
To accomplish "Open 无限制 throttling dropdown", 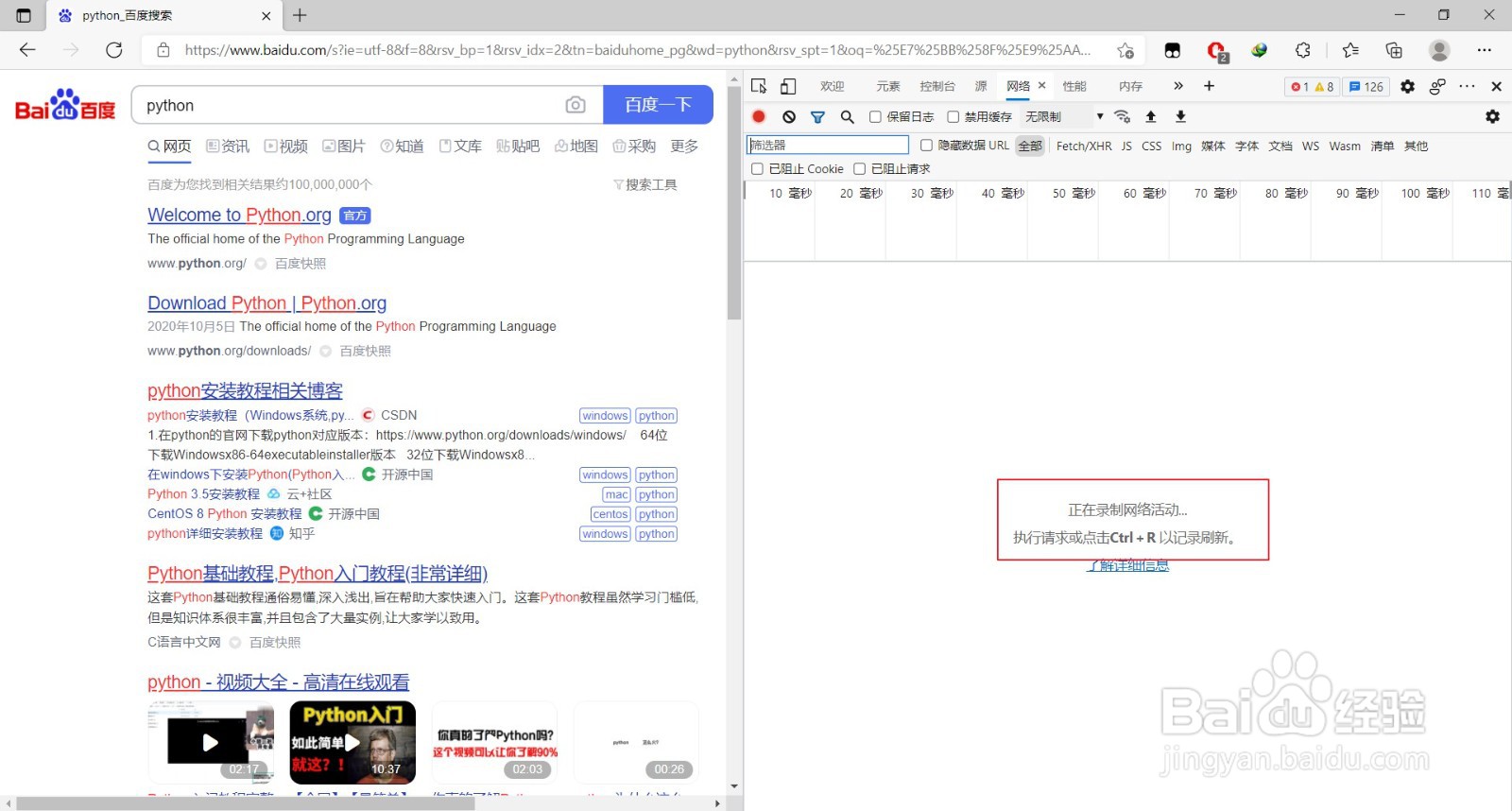I will tap(1064, 117).
